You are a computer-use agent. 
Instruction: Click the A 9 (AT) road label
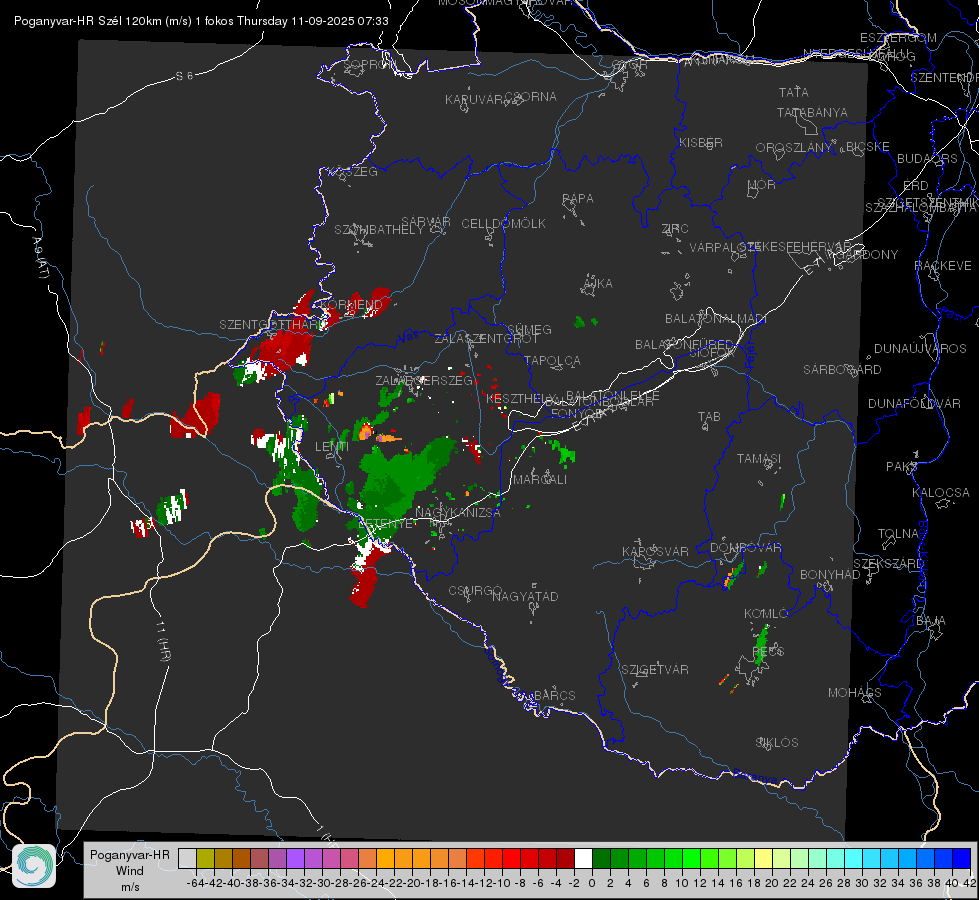[41, 257]
